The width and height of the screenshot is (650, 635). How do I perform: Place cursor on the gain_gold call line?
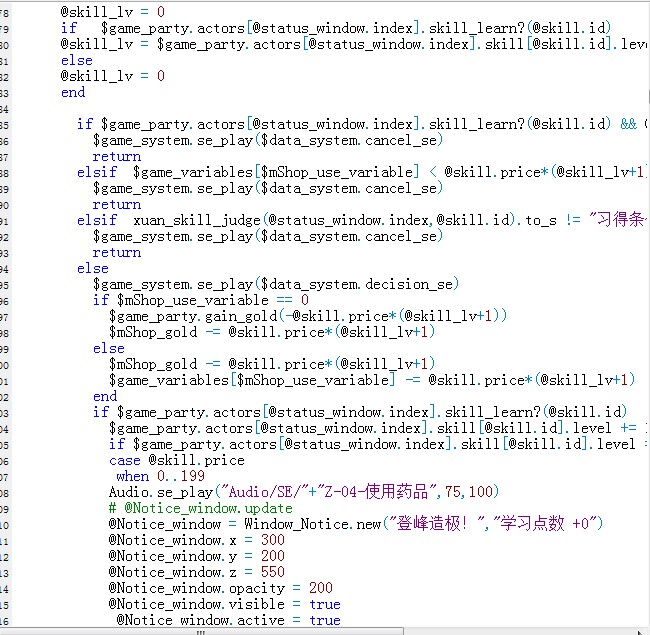pyautogui.click(x=308, y=316)
